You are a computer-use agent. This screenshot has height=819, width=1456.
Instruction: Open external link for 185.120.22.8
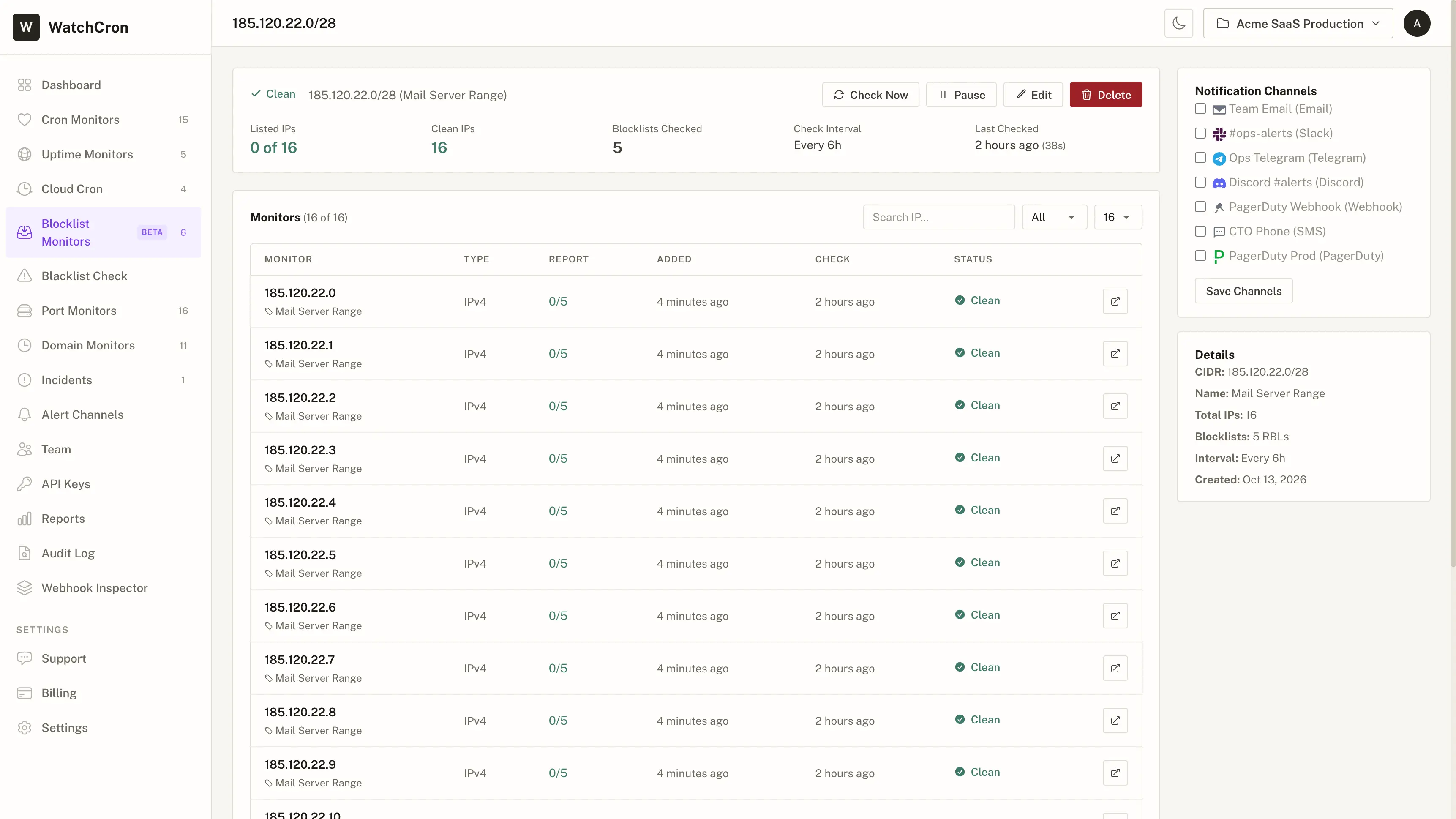coord(1115,721)
